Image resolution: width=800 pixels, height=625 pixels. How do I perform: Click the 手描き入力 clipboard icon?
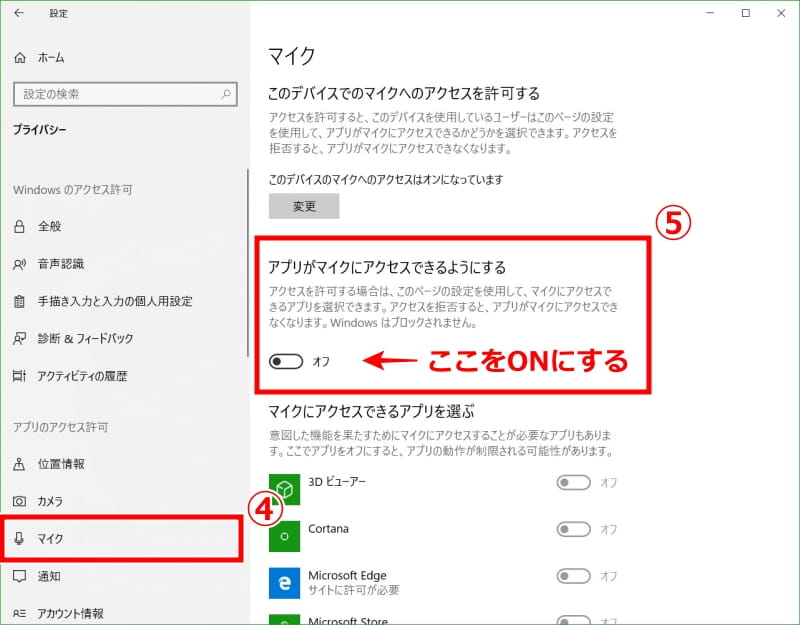click(19, 302)
